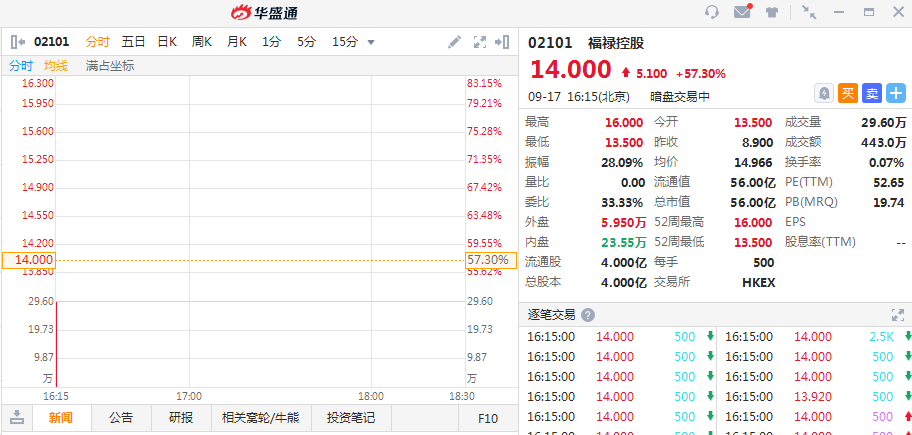Click the 成交量 value 29.60万
The height and width of the screenshot is (435, 912).
tap(884, 123)
